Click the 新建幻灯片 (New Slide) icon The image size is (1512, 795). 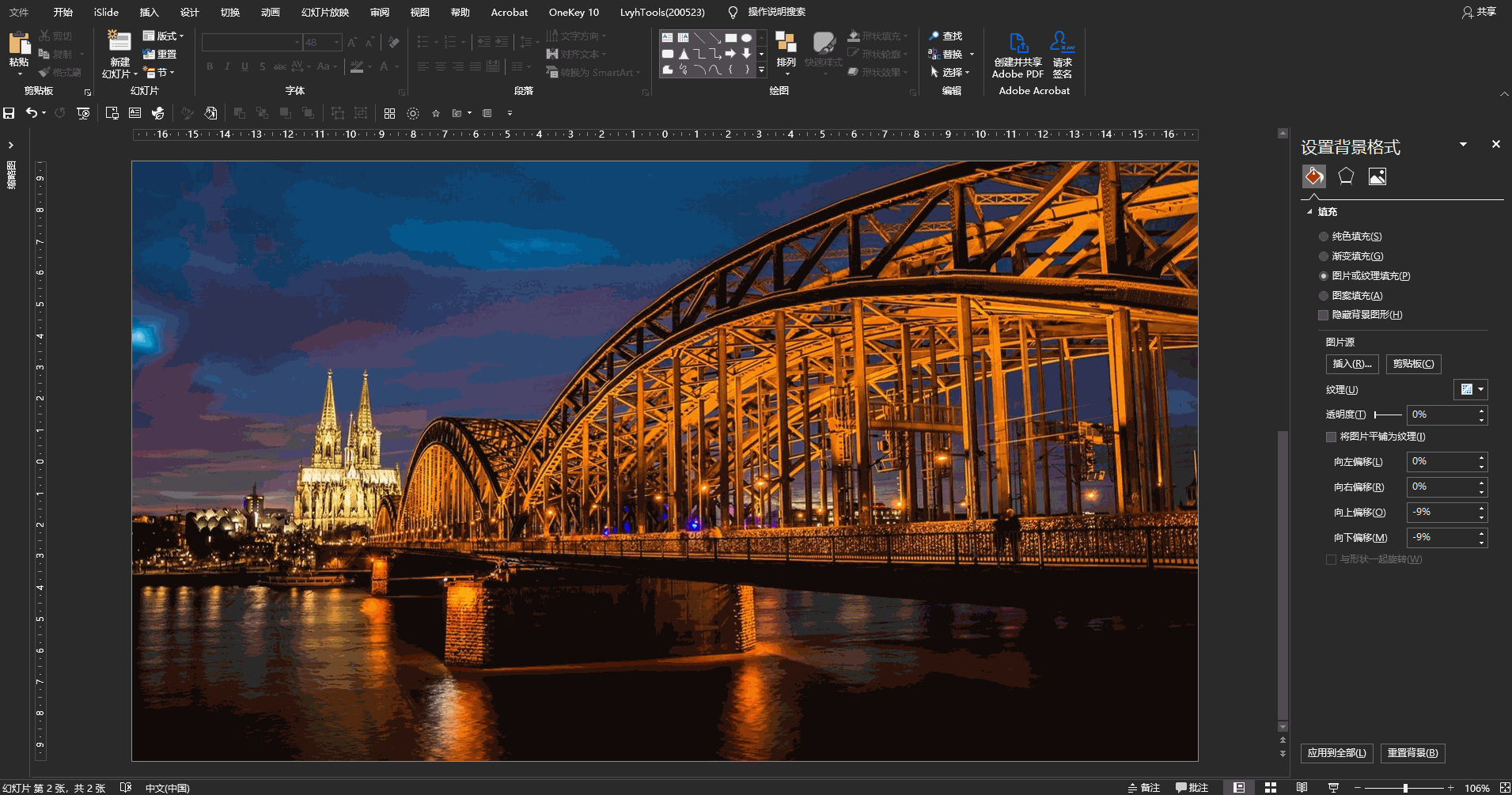click(x=119, y=44)
